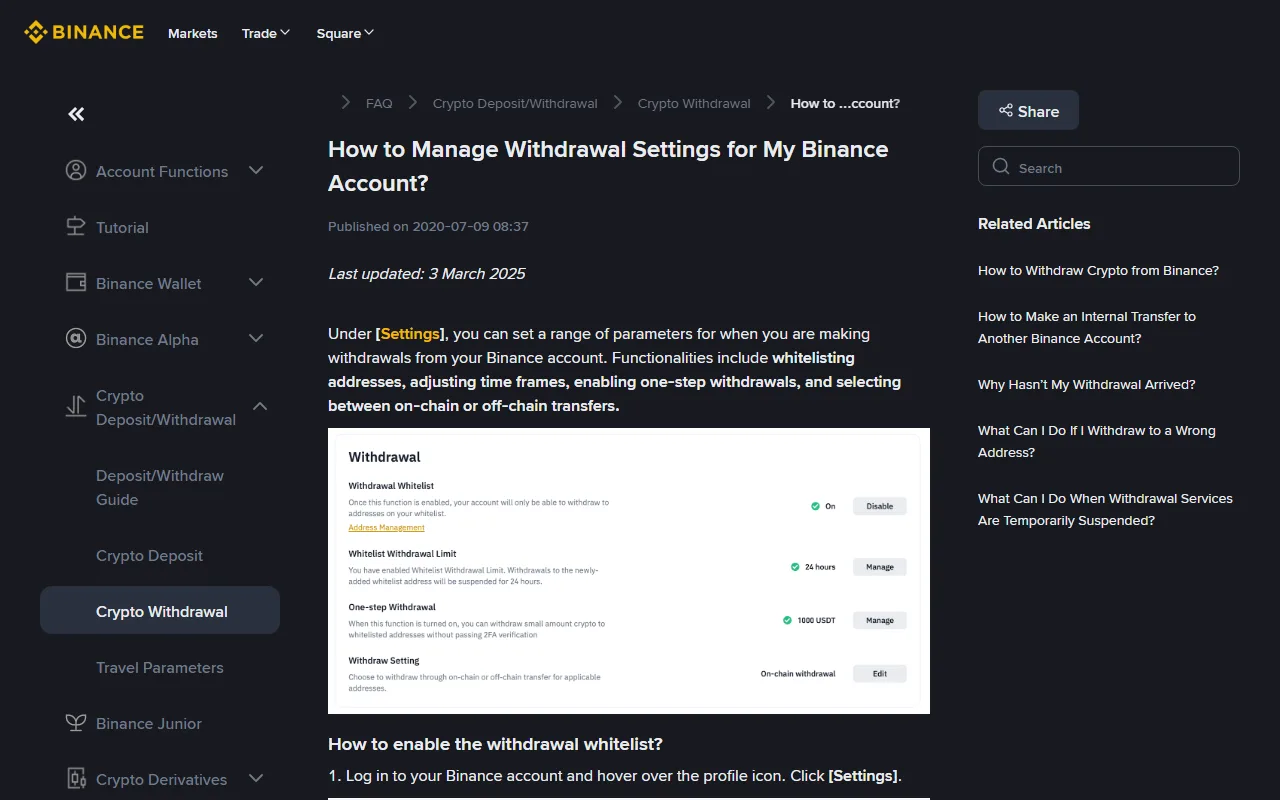The width and height of the screenshot is (1280, 800).
Task: Click the Crypto Deposit/Withdrawal arrows icon
Action: click(76, 407)
